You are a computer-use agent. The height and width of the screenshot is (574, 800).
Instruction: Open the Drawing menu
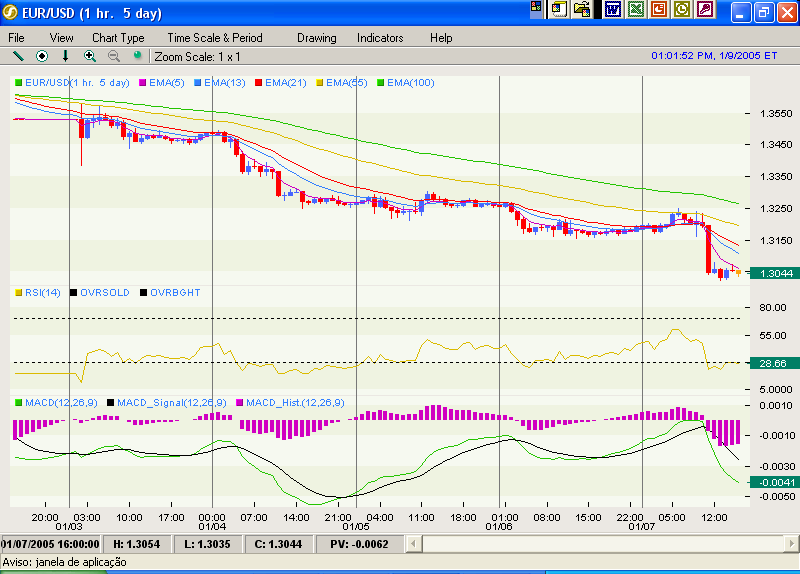pyautogui.click(x=317, y=38)
